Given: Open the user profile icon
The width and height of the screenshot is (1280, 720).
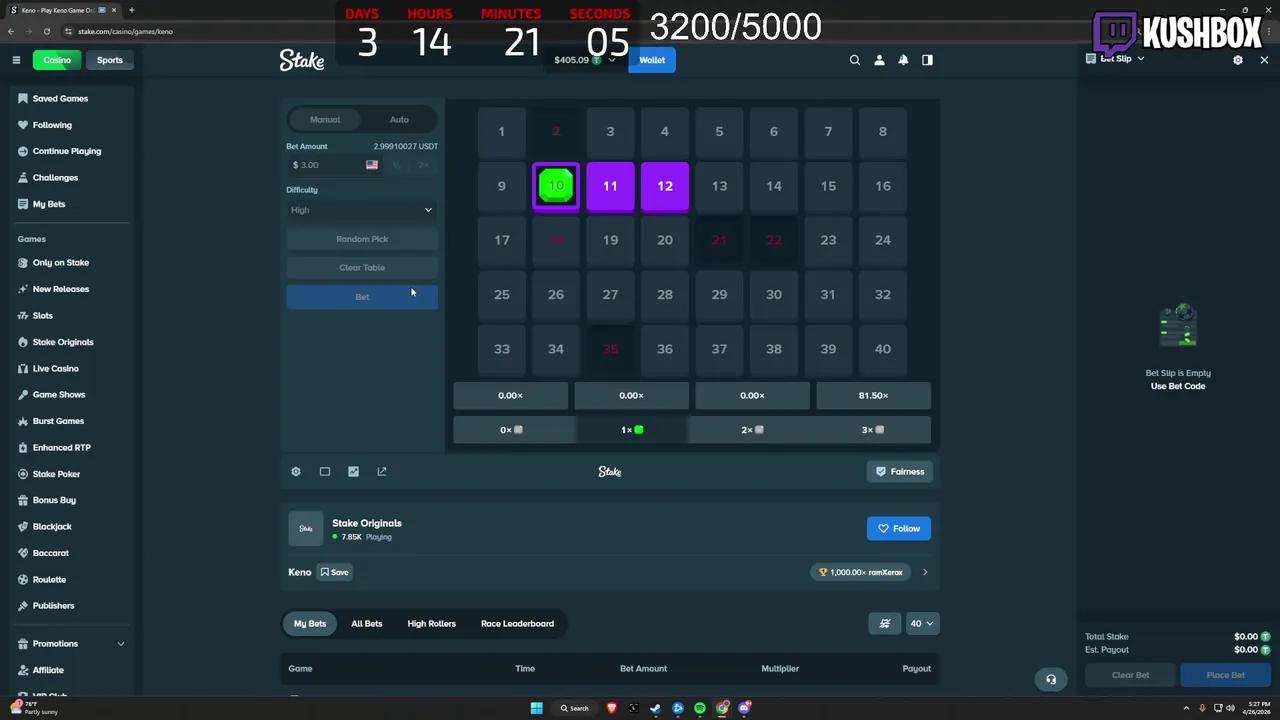Looking at the screenshot, I should pyautogui.click(x=879, y=60).
